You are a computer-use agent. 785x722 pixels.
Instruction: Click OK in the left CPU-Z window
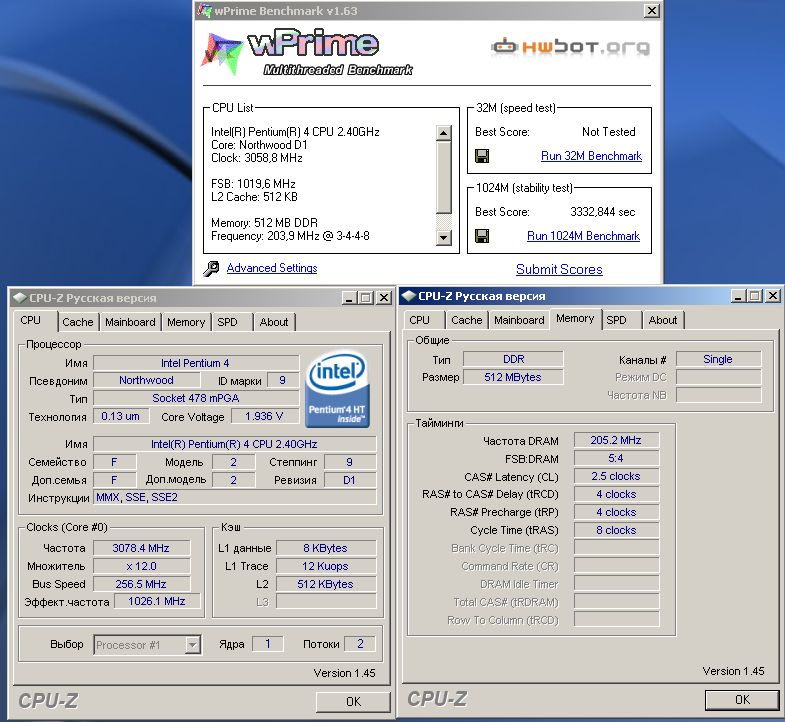pos(353,701)
